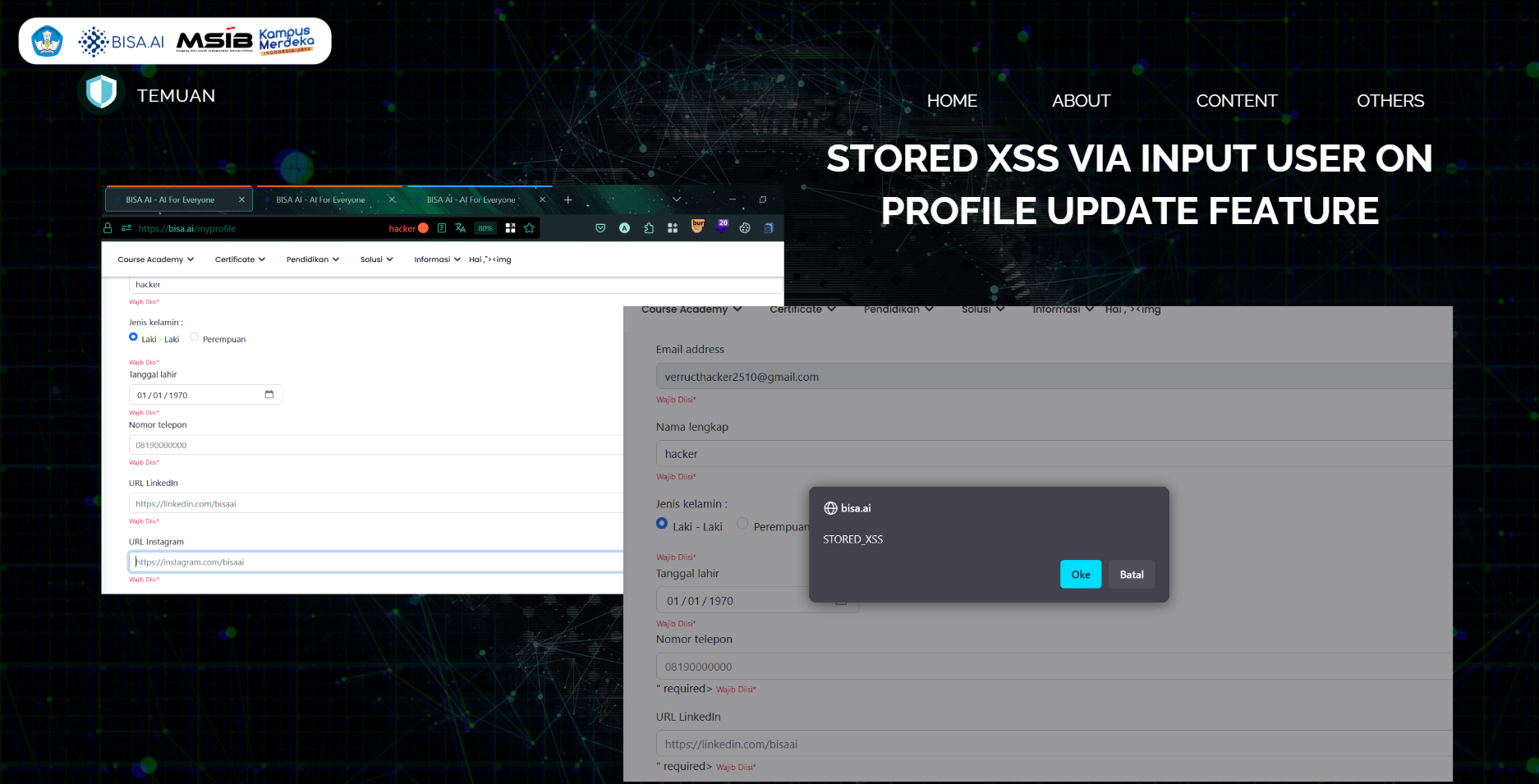This screenshot has width=1539, height=784.
Task: Select Laki - Laki radio in the dimmed page
Action: click(x=662, y=523)
